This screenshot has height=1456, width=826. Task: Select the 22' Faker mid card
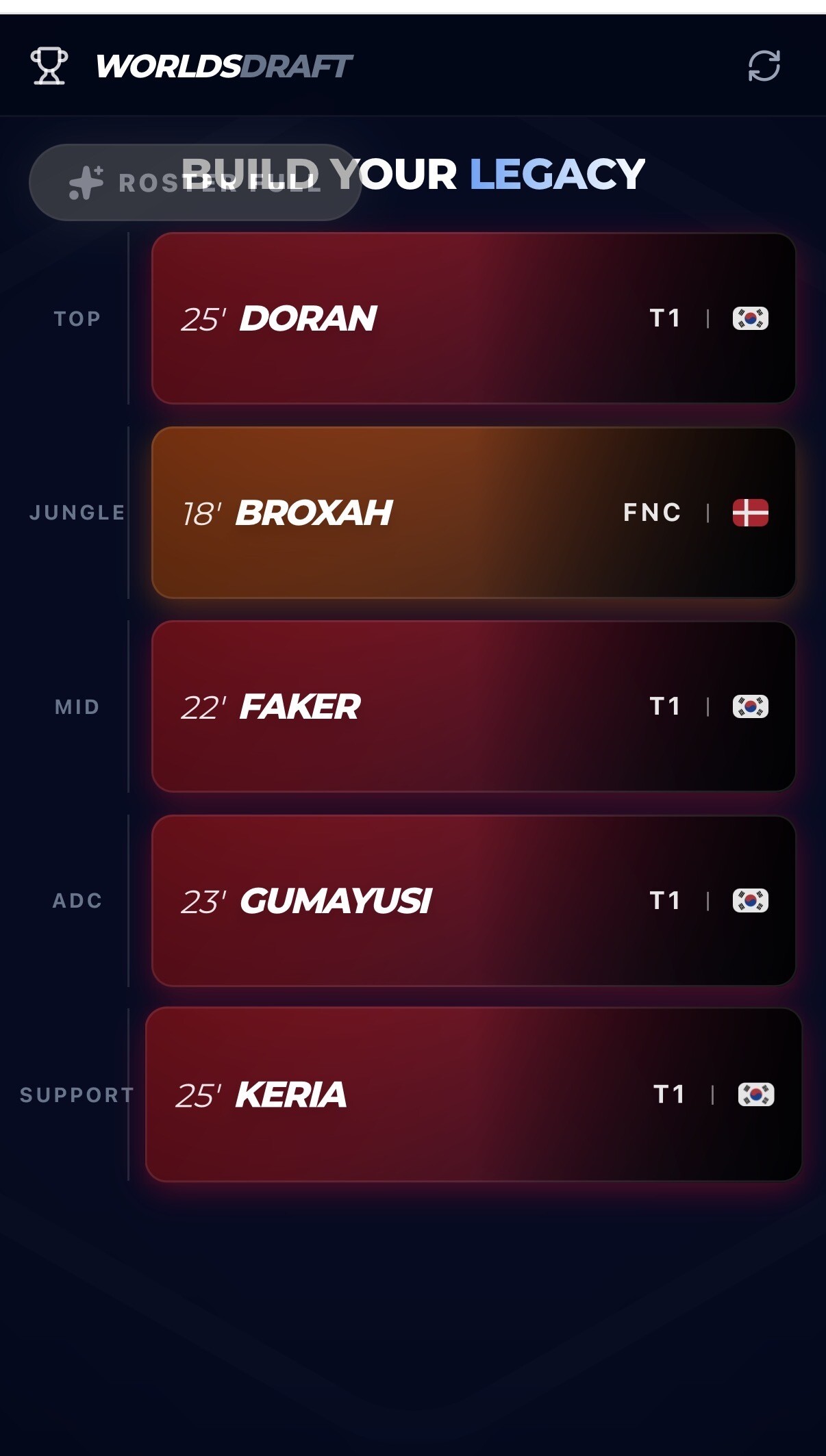(473, 706)
